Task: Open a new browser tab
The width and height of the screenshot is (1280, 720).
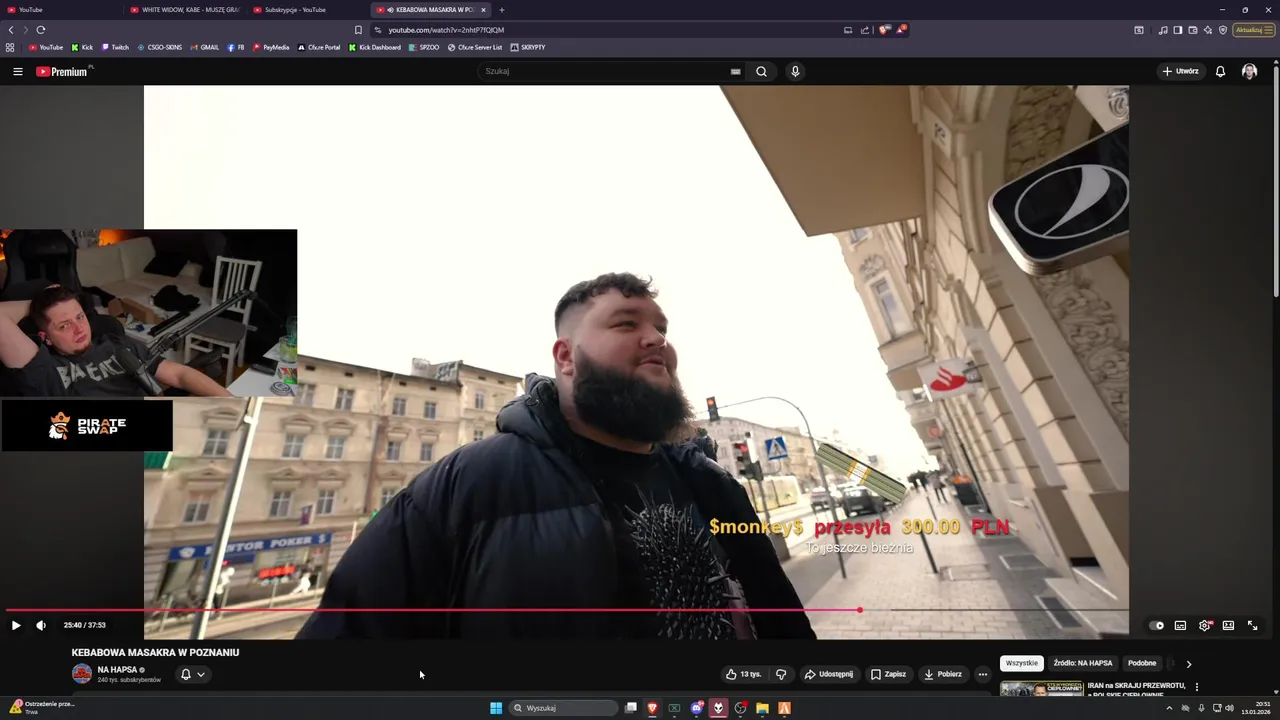Action: tap(502, 10)
